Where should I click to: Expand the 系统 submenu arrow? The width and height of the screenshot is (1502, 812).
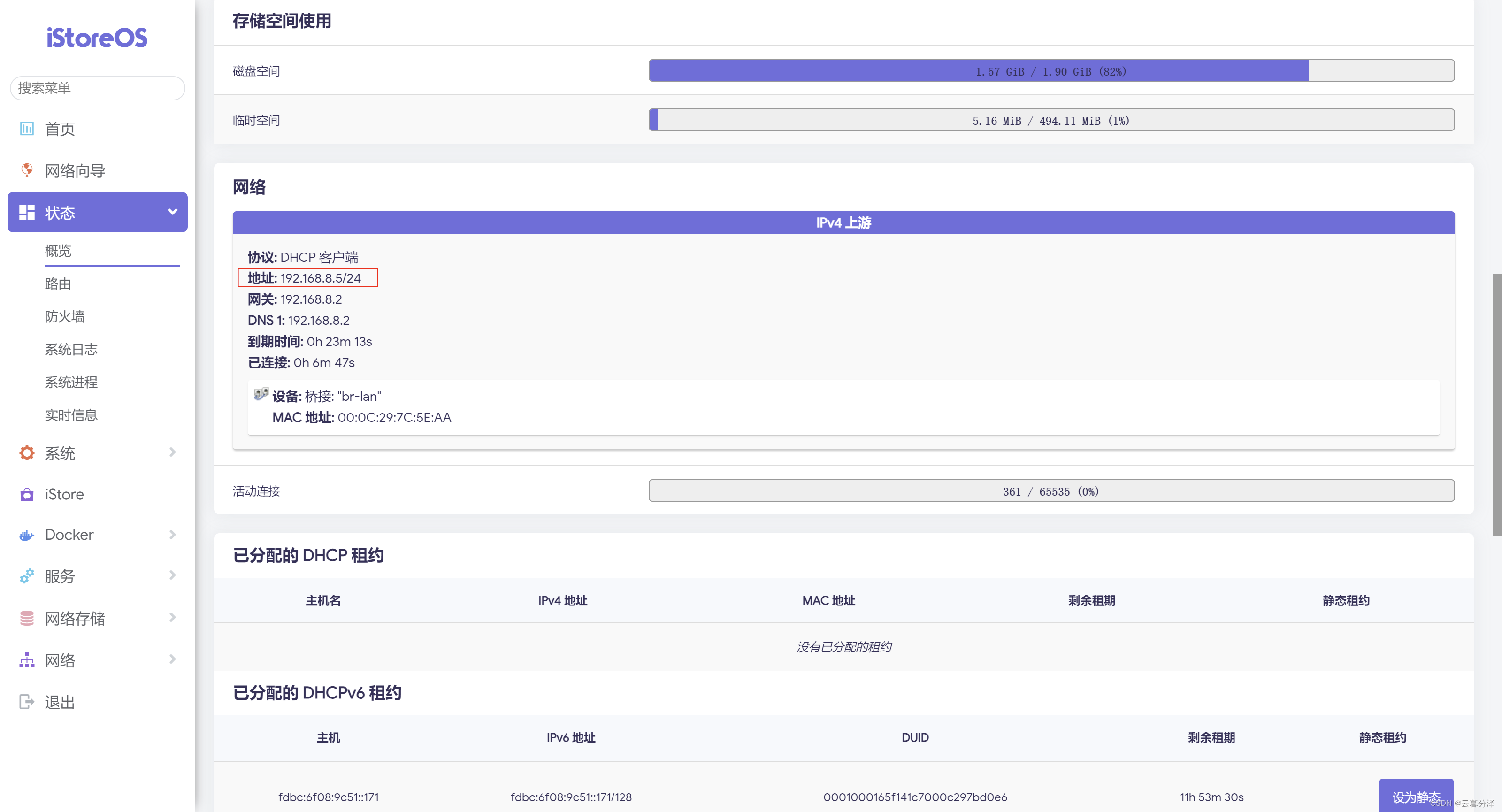172,452
